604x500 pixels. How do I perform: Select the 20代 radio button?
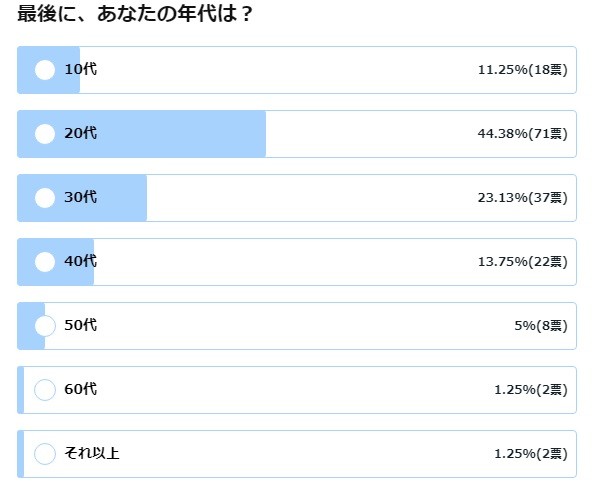coord(45,134)
